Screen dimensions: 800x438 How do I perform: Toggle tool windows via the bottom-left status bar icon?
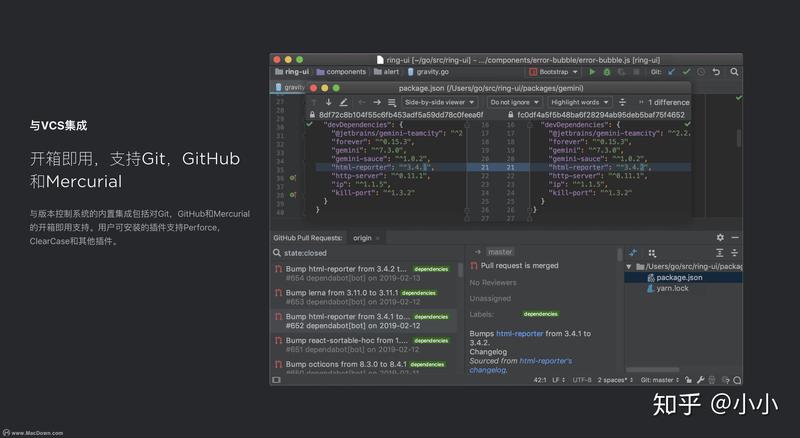(x=277, y=380)
